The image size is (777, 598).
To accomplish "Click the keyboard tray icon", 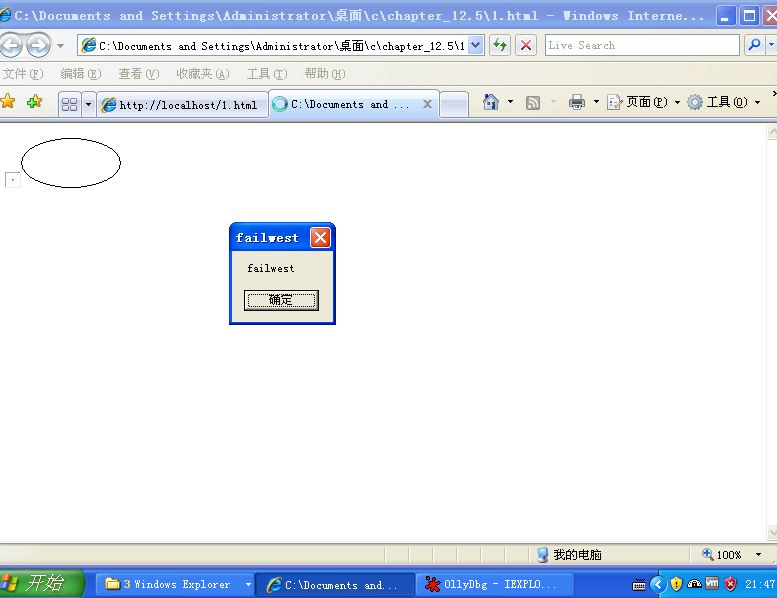I will click(x=639, y=585).
